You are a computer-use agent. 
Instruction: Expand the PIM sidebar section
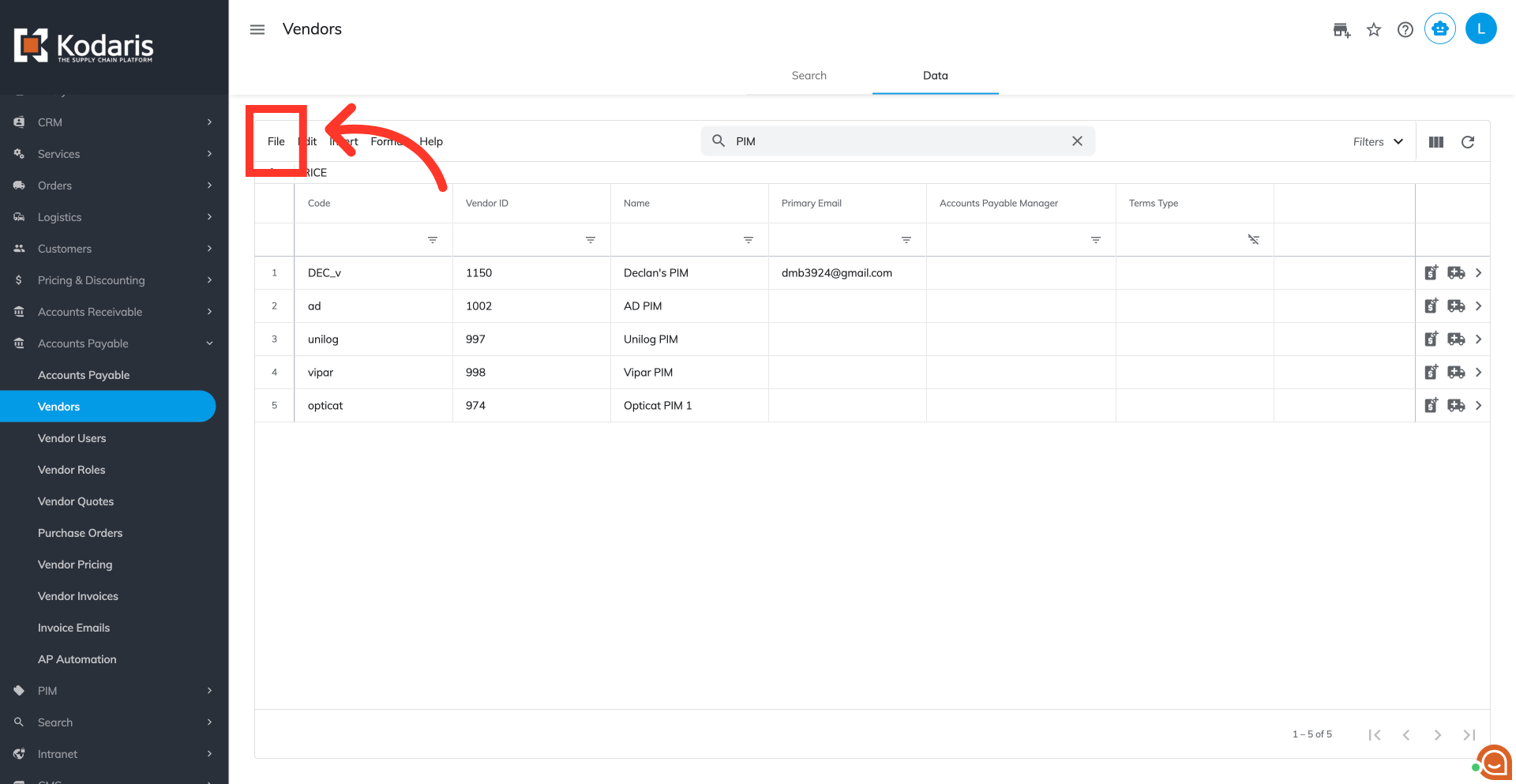114,691
